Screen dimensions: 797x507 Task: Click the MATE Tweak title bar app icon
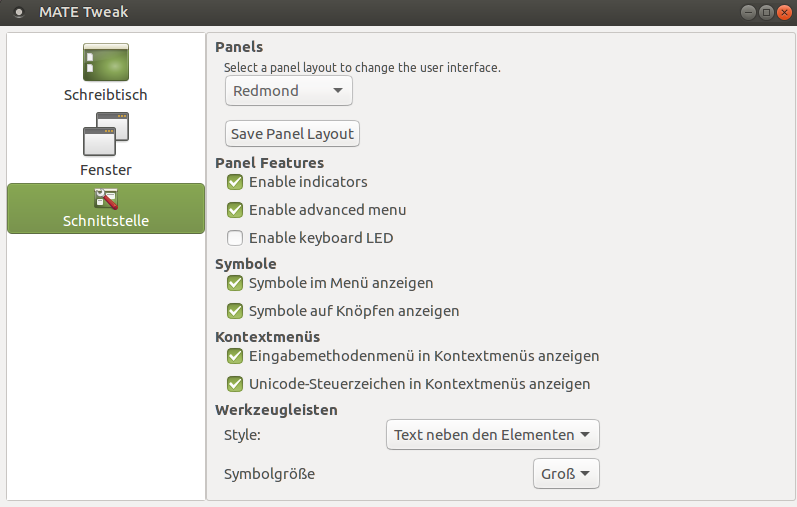tap(19, 12)
